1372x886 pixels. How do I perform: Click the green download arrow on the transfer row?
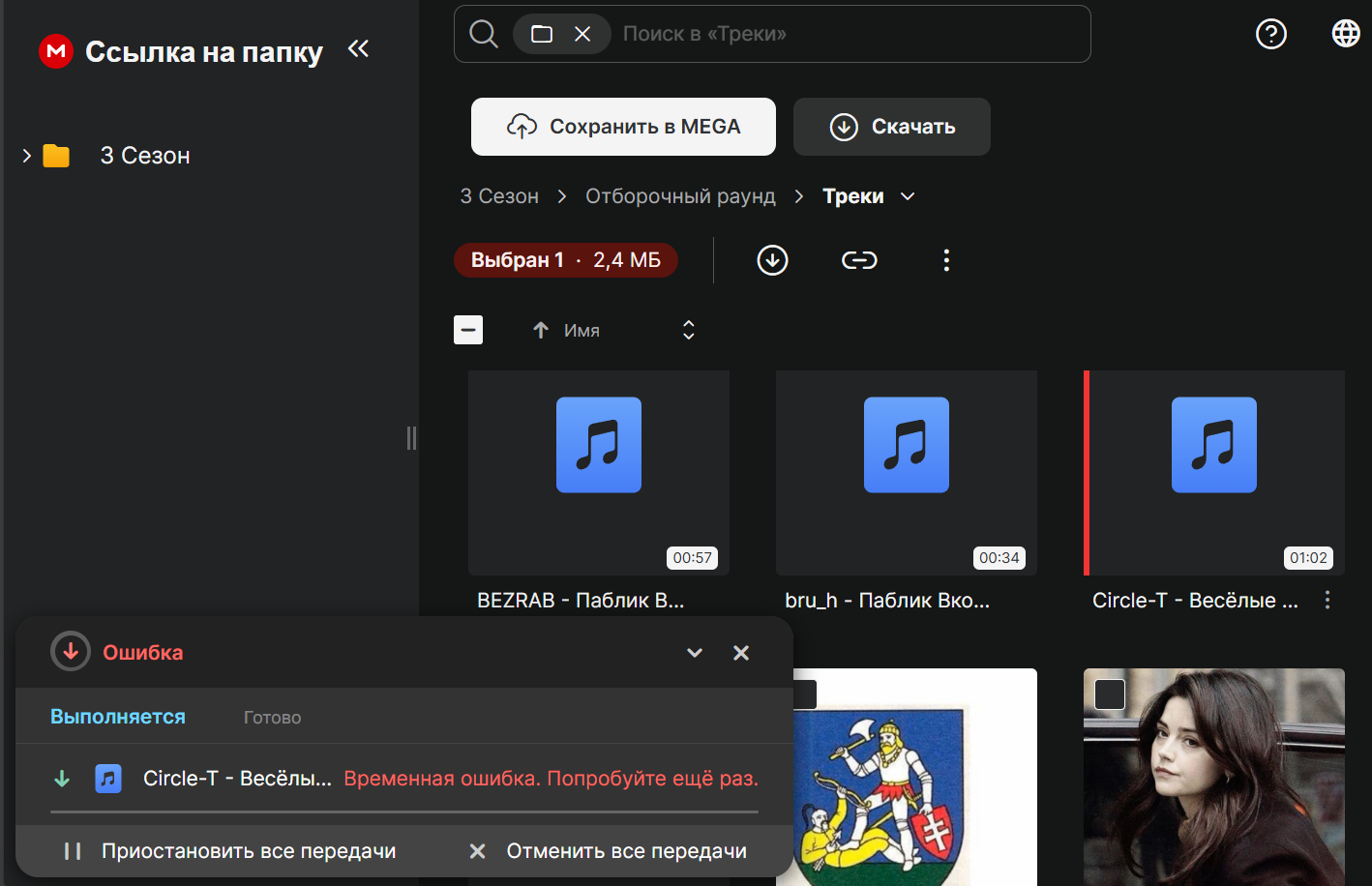62,779
